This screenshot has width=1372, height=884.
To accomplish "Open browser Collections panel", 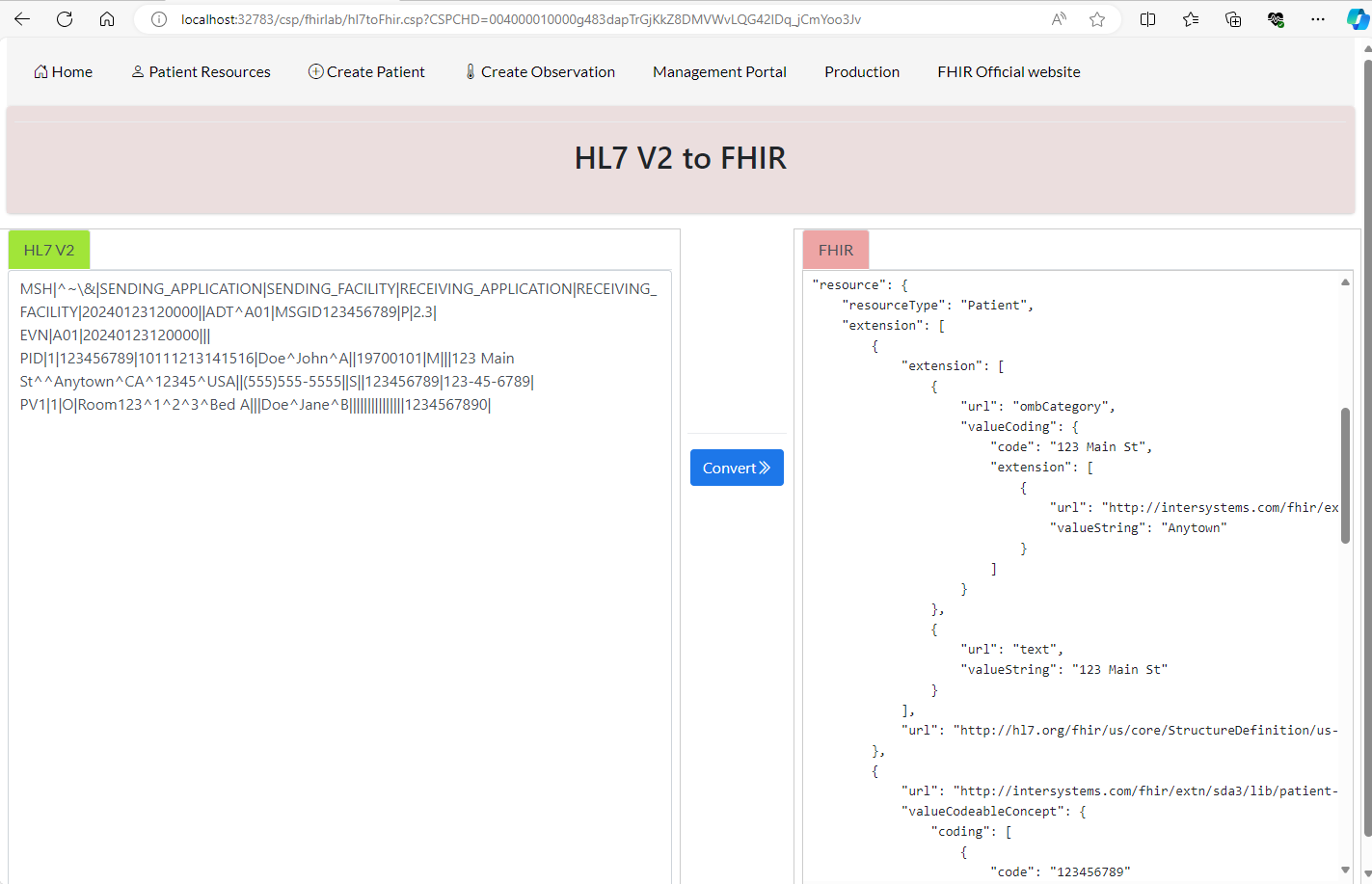I will [x=1233, y=19].
